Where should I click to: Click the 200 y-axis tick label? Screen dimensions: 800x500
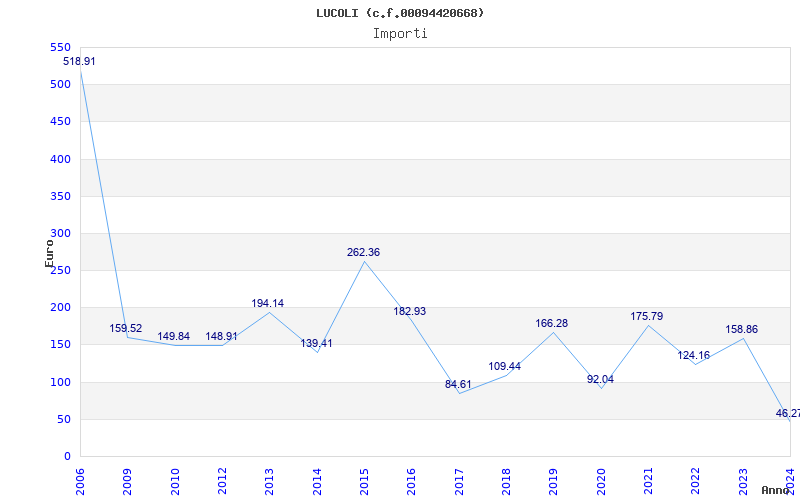(60, 308)
